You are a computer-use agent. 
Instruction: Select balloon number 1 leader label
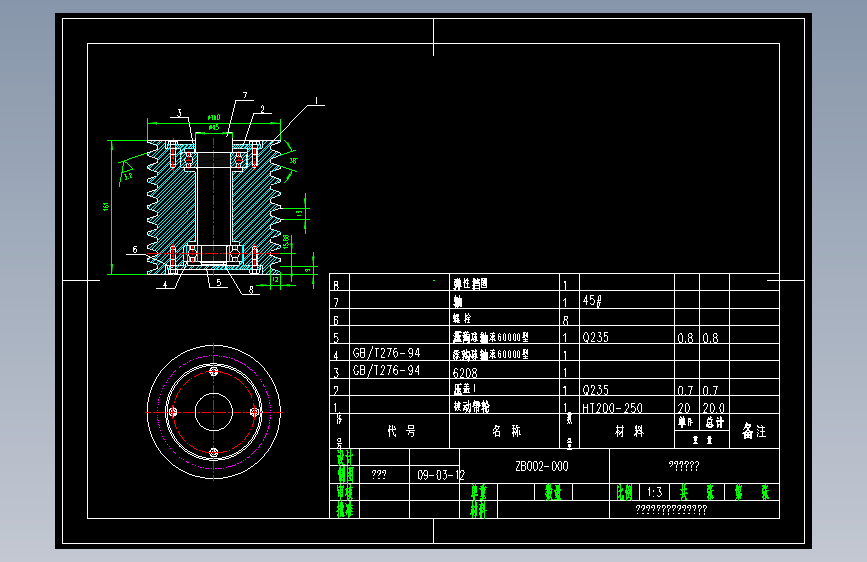(316, 101)
